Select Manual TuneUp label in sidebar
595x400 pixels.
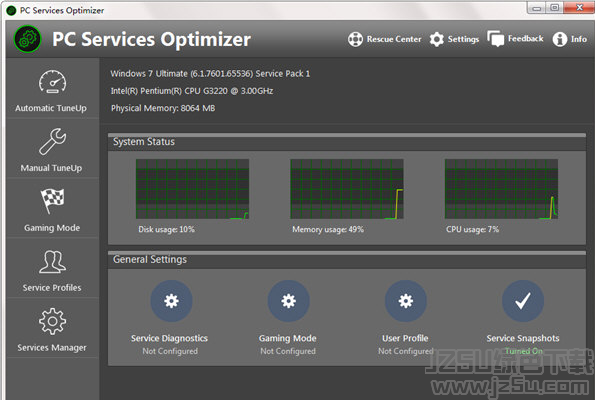click(51, 168)
